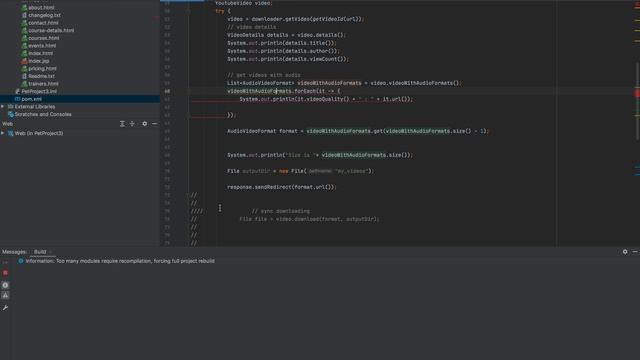
Task: Click the File outputDir line
Action: point(300,171)
